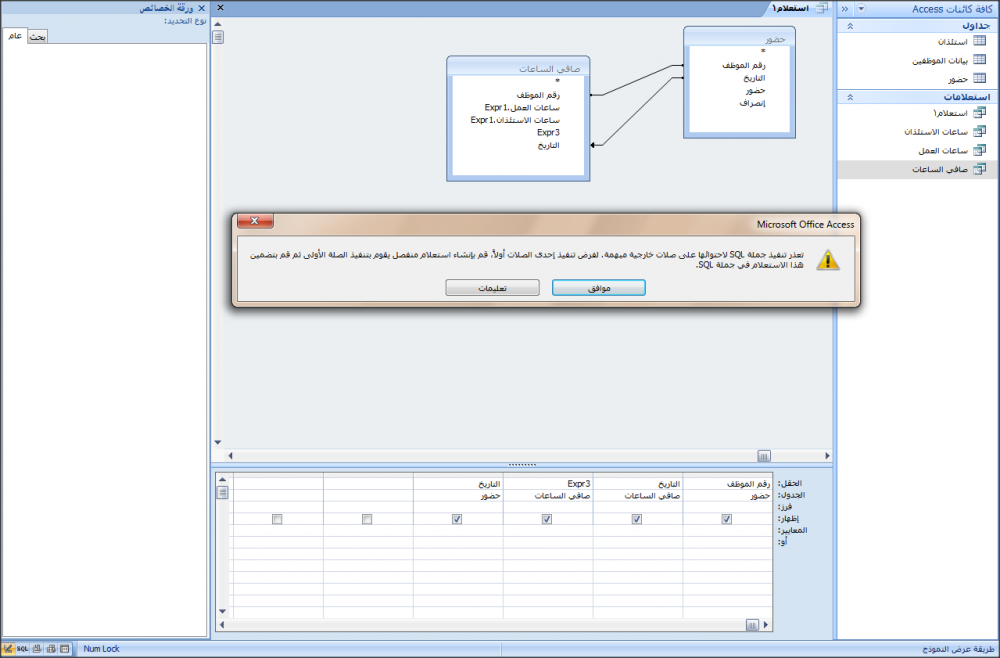Switch to the بحث tab in property sheet
This screenshot has width=1000, height=658.
click(36, 37)
